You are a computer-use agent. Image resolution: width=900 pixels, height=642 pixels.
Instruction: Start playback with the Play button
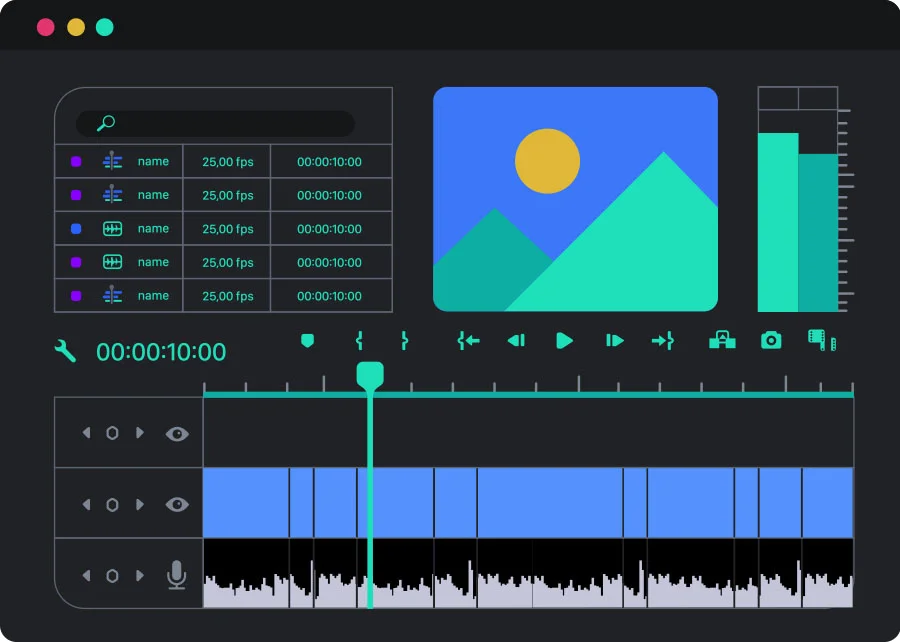(564, 341)
